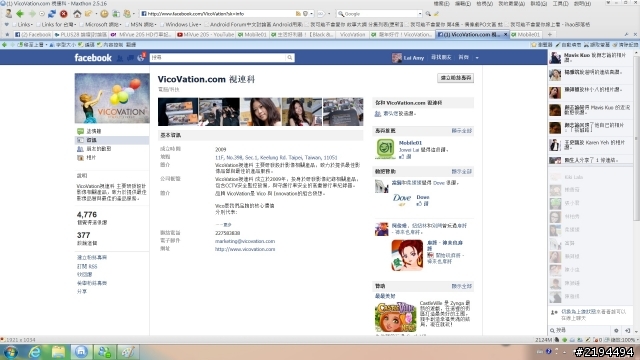Open the VicoVation balloon profile picture
This screenshot has width=640, height=360.
(112, 98)
